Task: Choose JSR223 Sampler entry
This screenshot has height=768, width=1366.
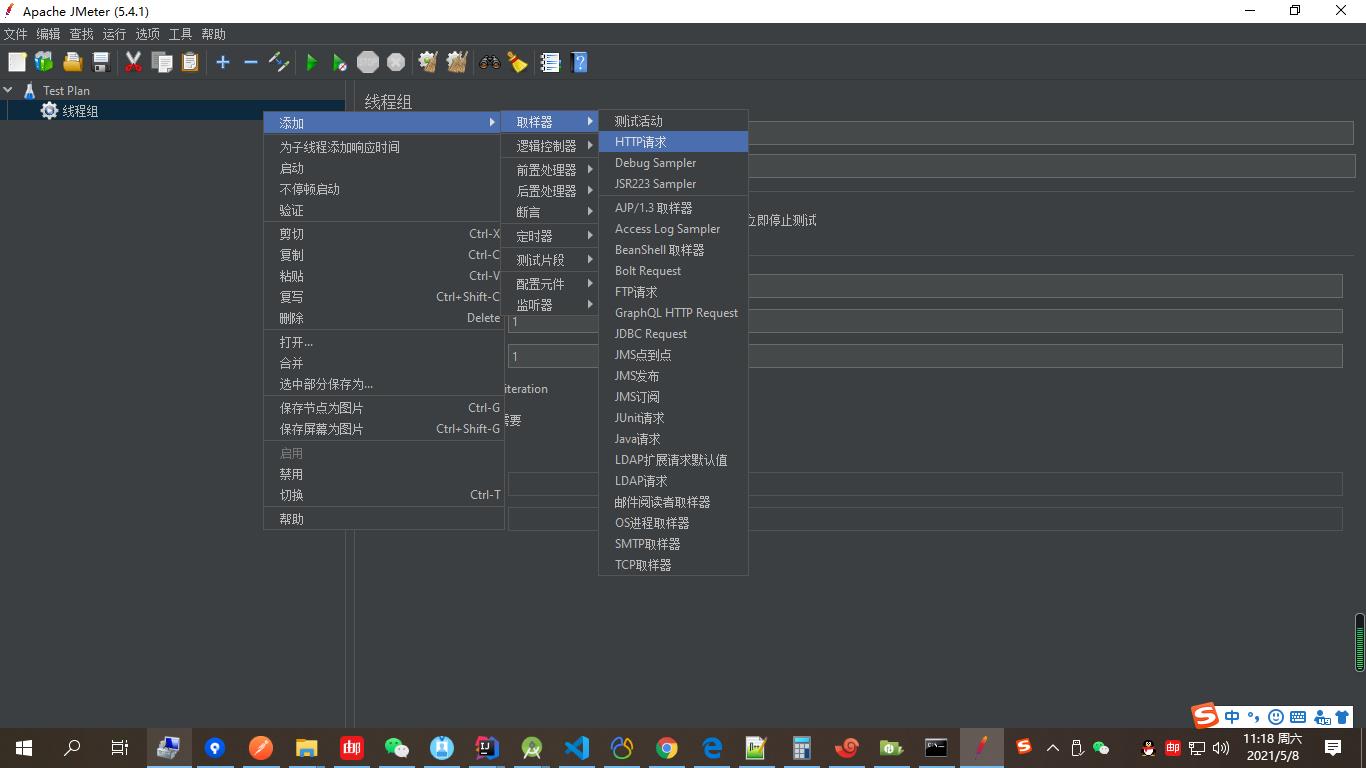Action: 673,184
